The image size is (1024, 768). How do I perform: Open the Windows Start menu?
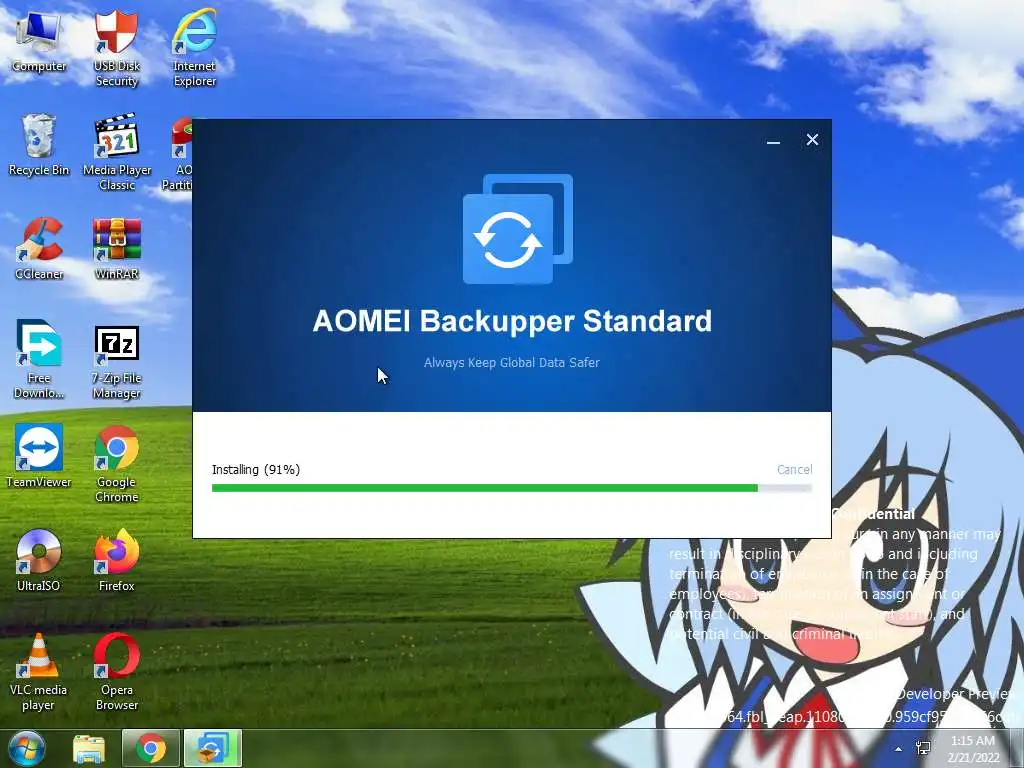pos(26,748)
